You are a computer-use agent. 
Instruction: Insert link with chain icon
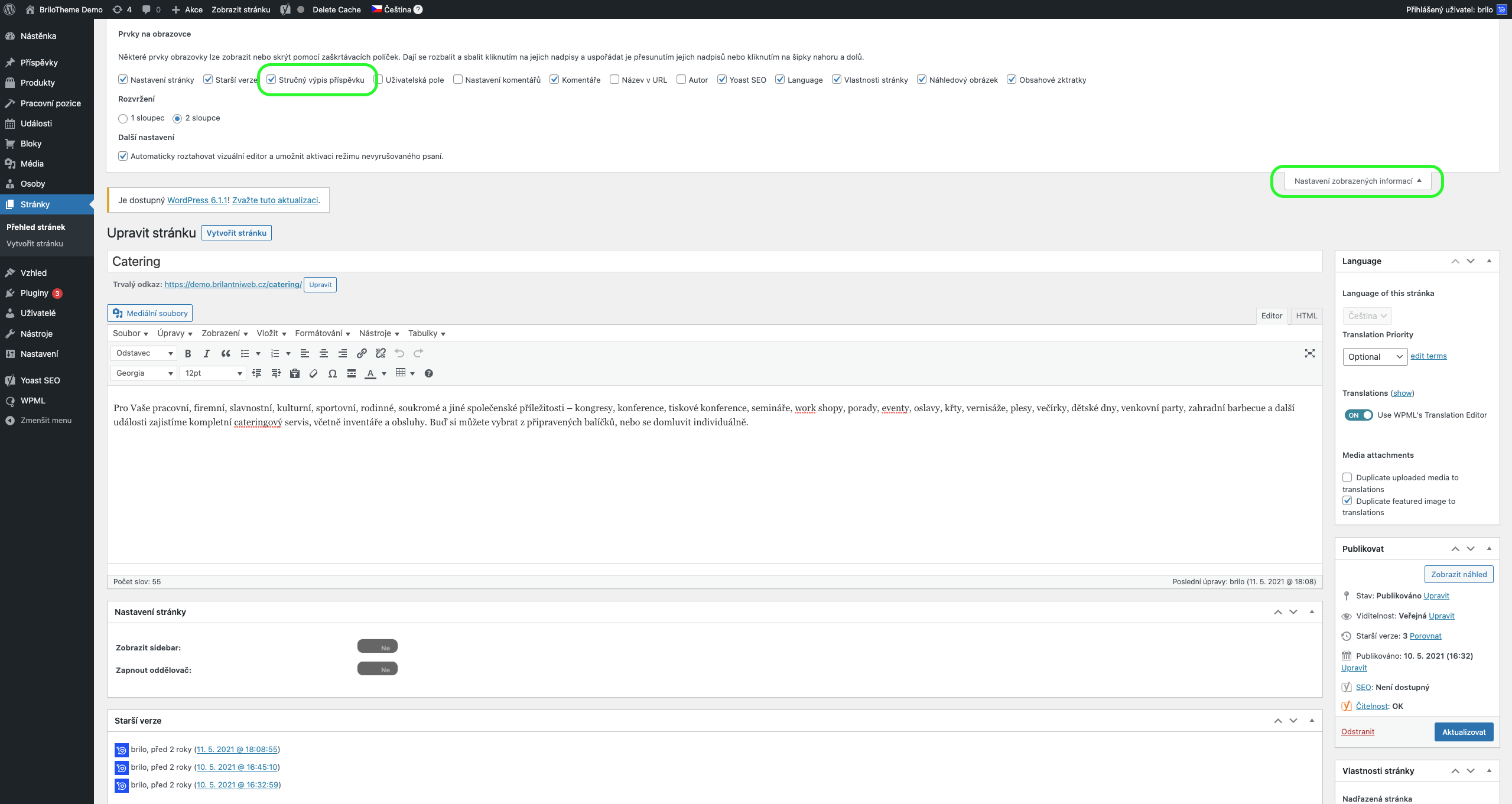tap(362, 353)
